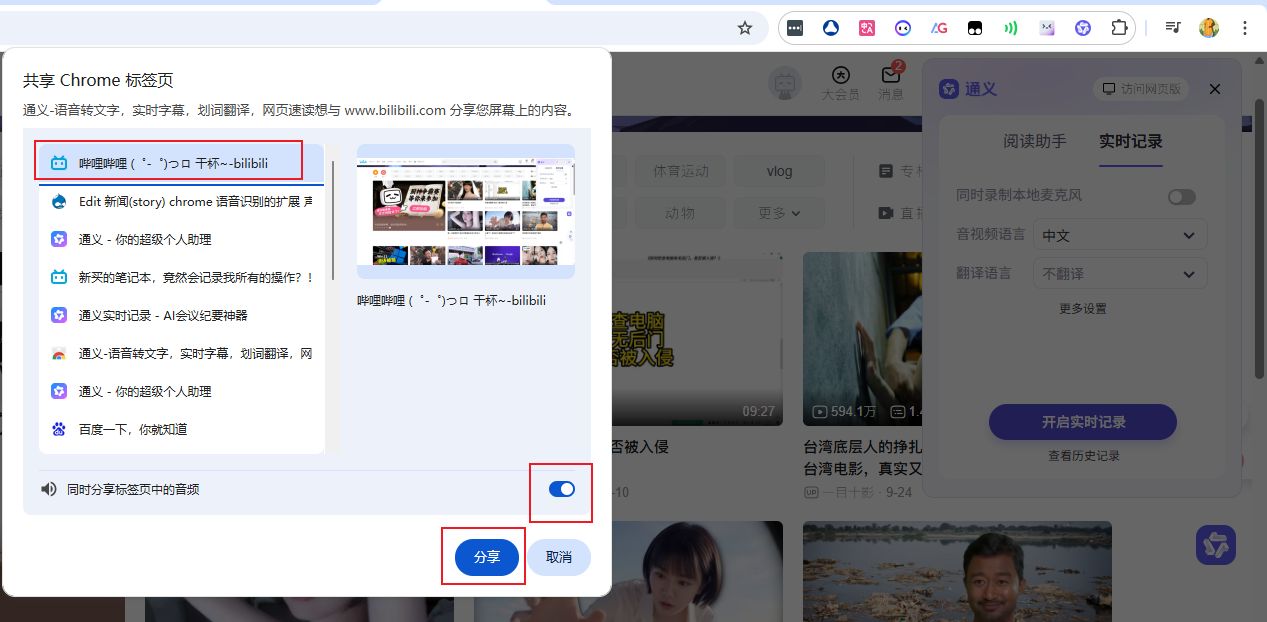
Task: Expand the 翻译语言 dropdown
Action: (x=1119, y=273)
